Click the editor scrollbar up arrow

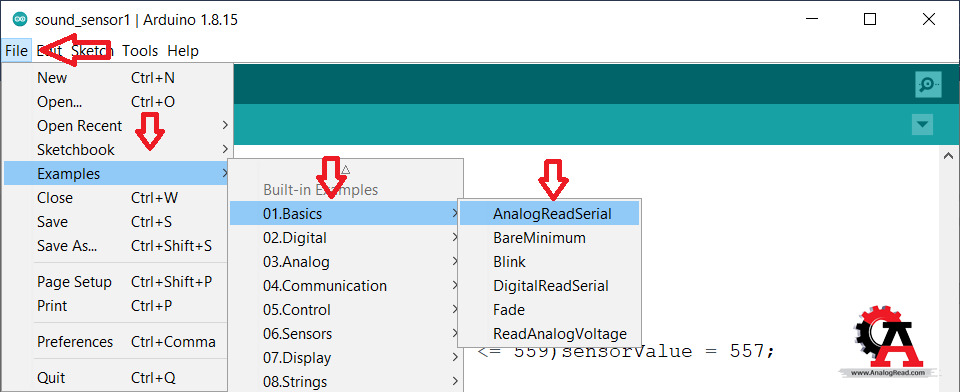tap(949, 156)
